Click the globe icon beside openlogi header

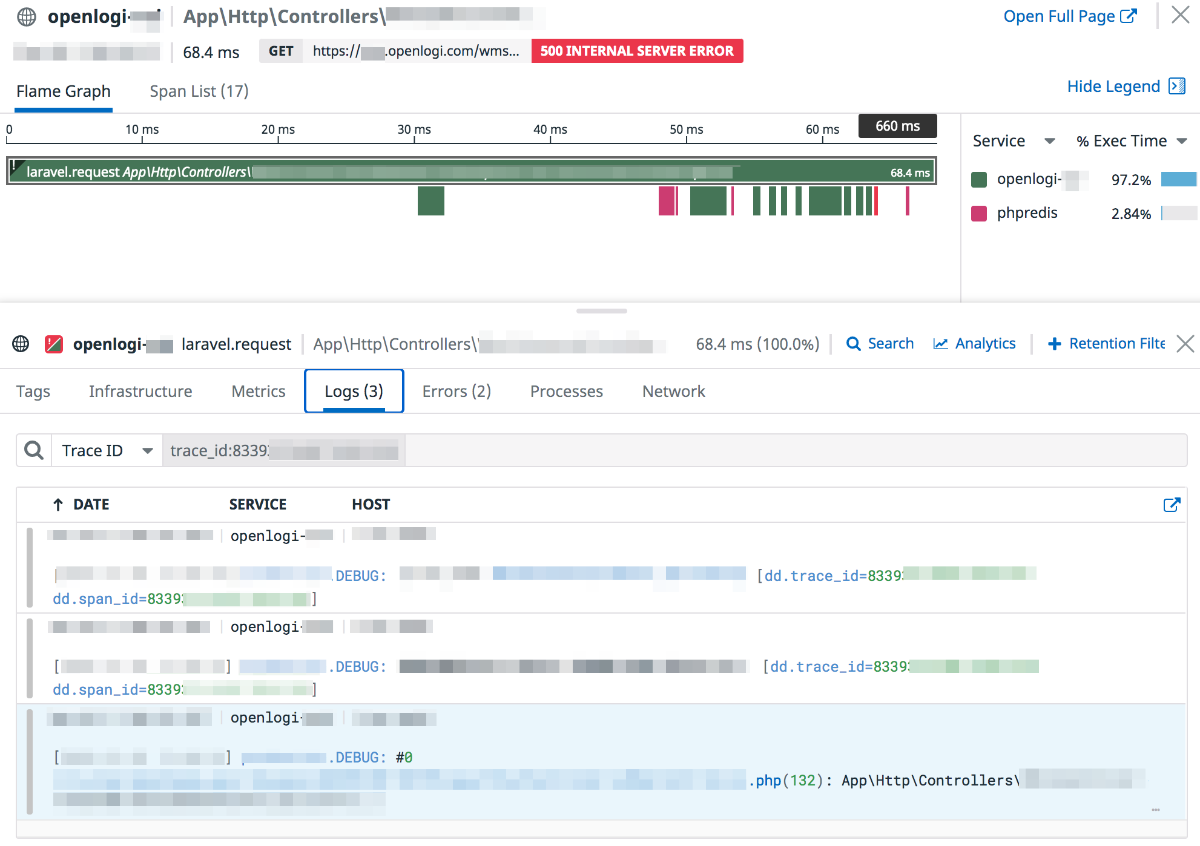(27, 17)
